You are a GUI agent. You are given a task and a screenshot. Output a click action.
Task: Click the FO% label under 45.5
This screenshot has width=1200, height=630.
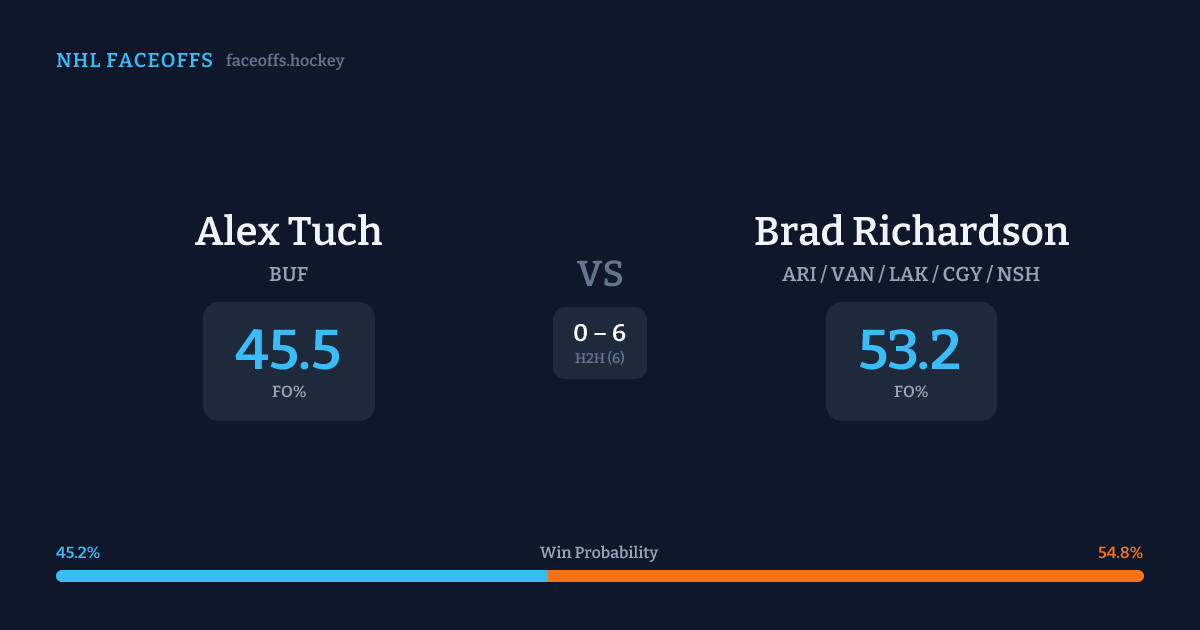click(x=288, y=392)
